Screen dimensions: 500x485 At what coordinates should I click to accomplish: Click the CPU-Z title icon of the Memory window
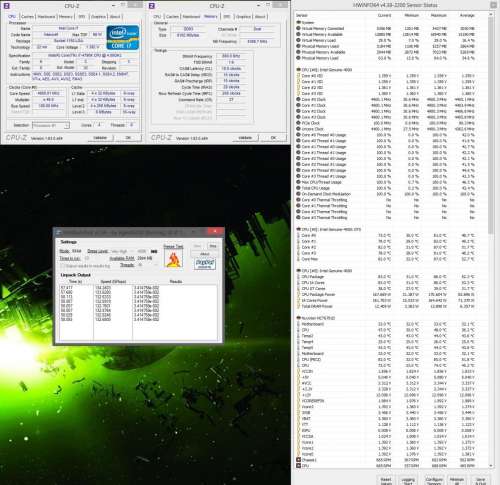click(x=152, y=6)
